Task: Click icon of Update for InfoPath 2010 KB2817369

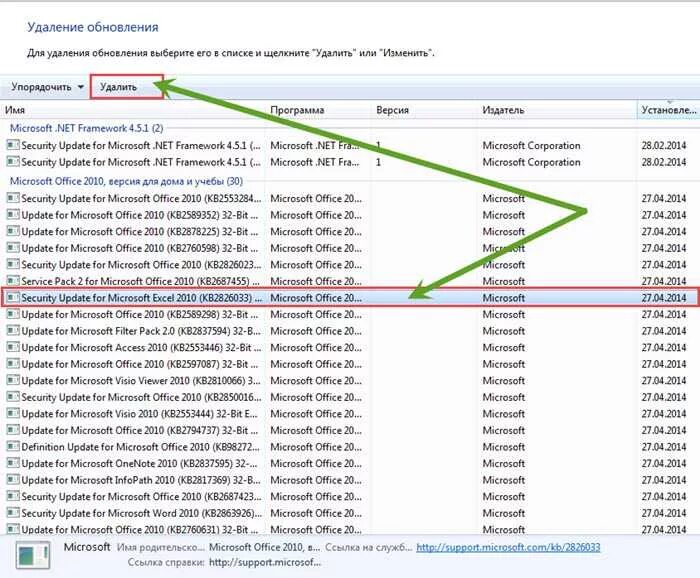Action: click(13, 479)
